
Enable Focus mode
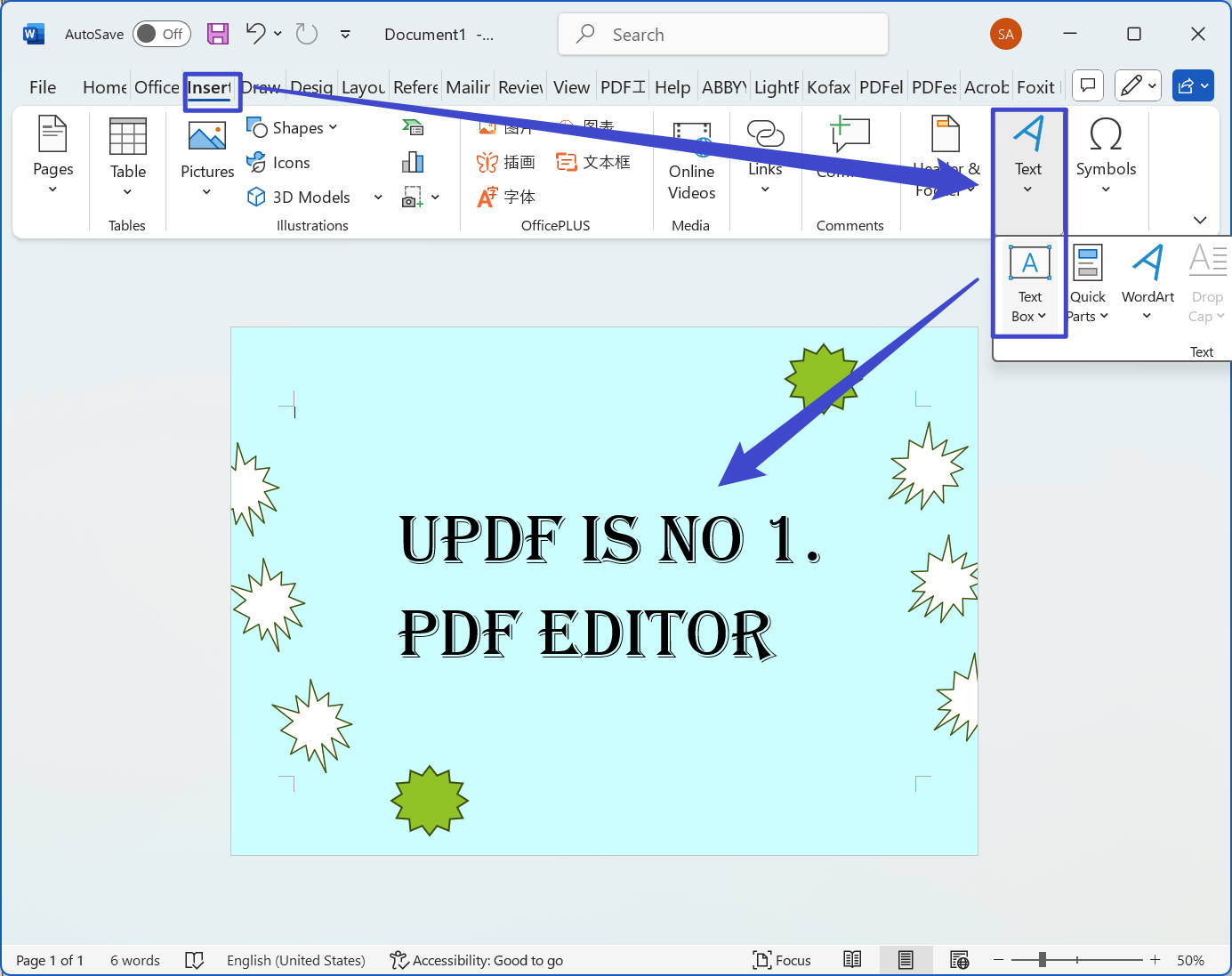(782, 960)
